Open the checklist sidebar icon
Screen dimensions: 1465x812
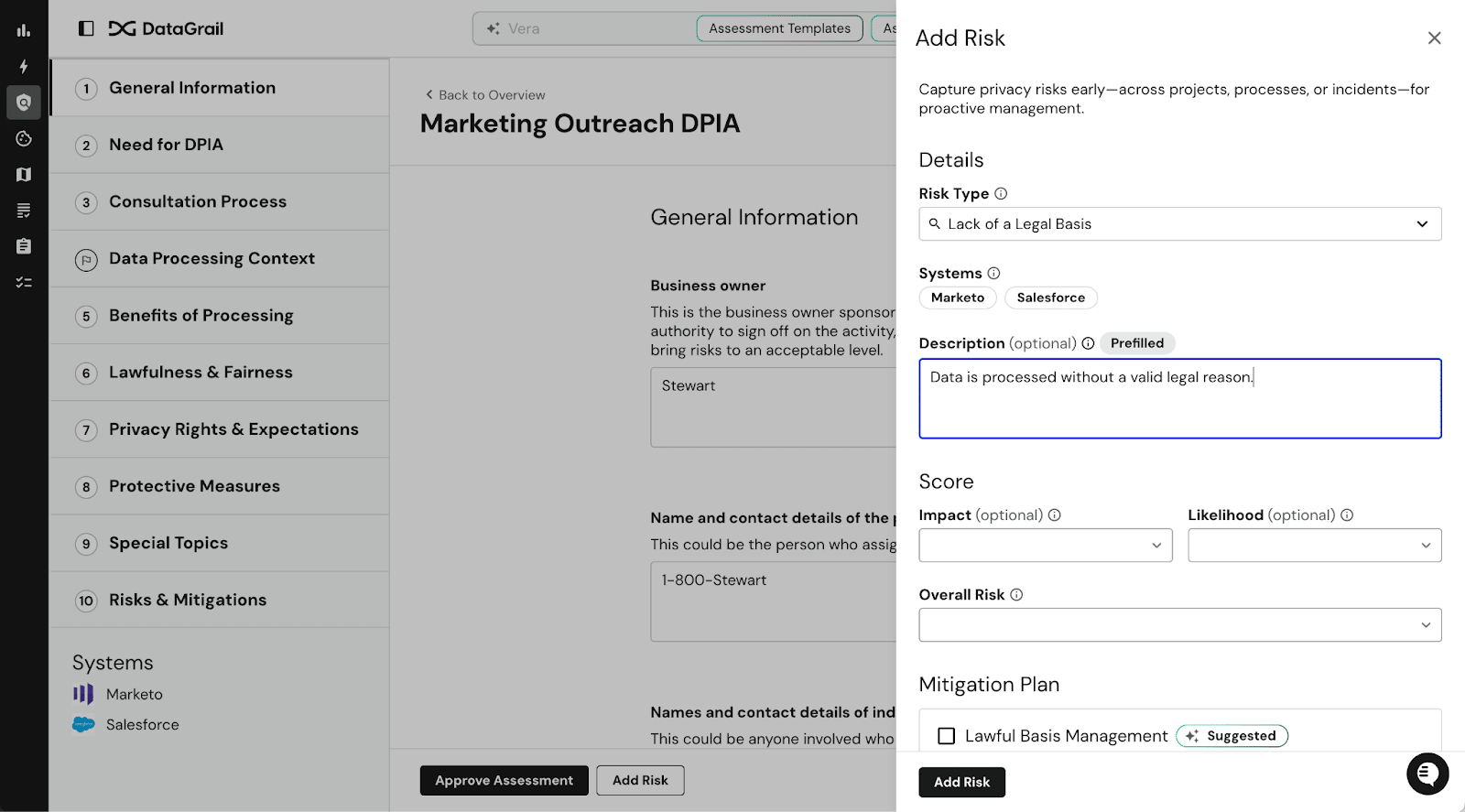pos(24,283)
